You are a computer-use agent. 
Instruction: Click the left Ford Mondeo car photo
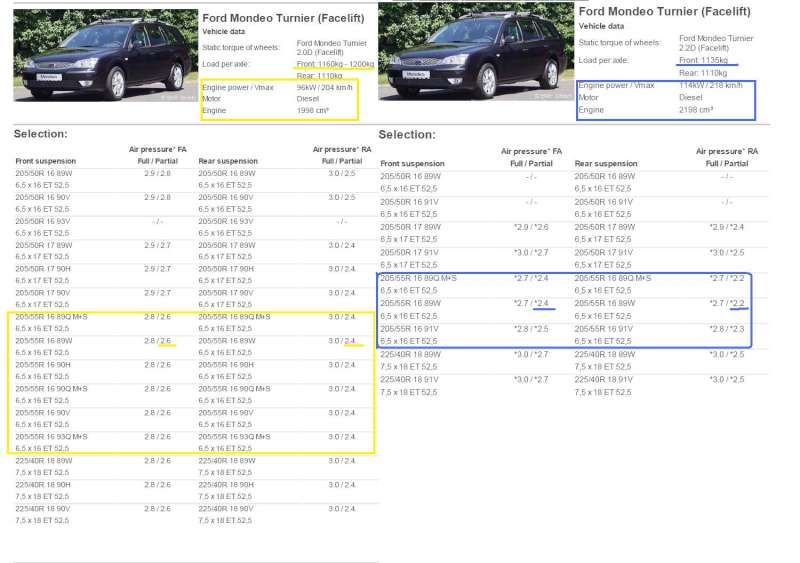(x=100, y=55)
